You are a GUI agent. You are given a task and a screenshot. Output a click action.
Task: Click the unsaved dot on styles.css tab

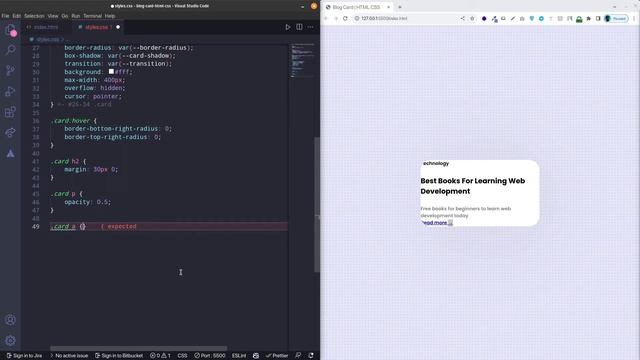coord(118,27)
